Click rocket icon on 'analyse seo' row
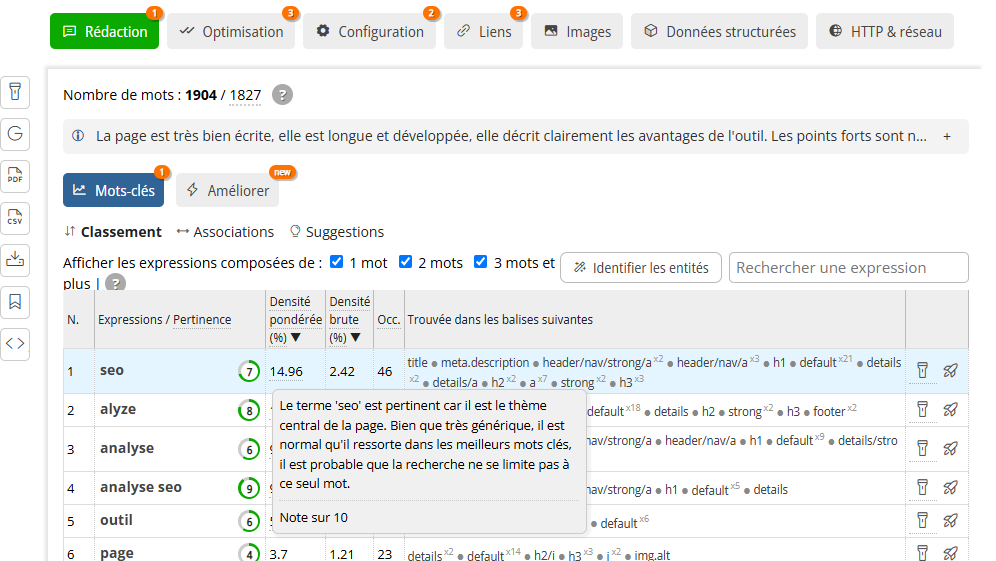Viewport: 996px width, 561px height. pos(950,487)
